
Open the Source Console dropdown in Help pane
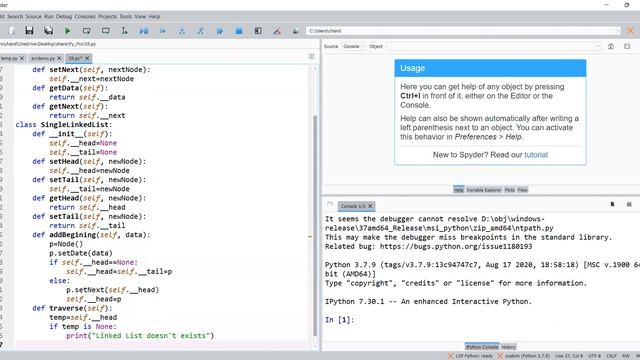pyautogui.click(x=353, y=47)
